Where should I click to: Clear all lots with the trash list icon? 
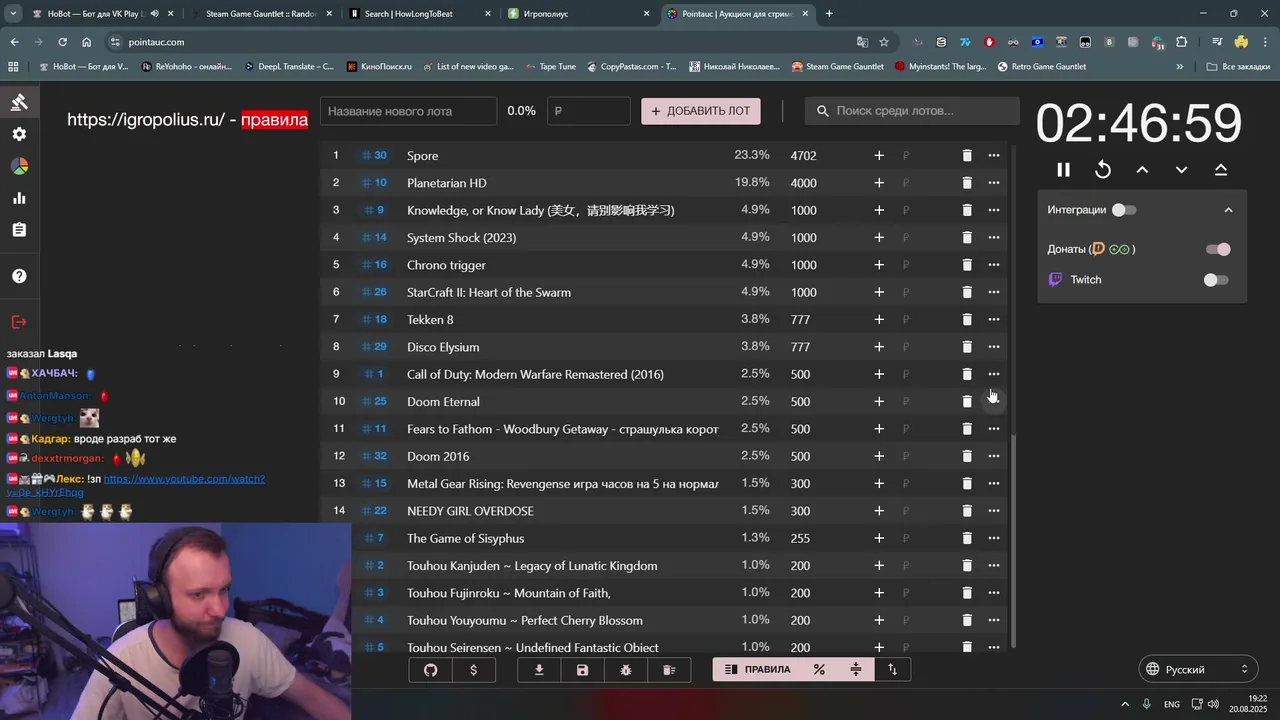click(669, 670)
